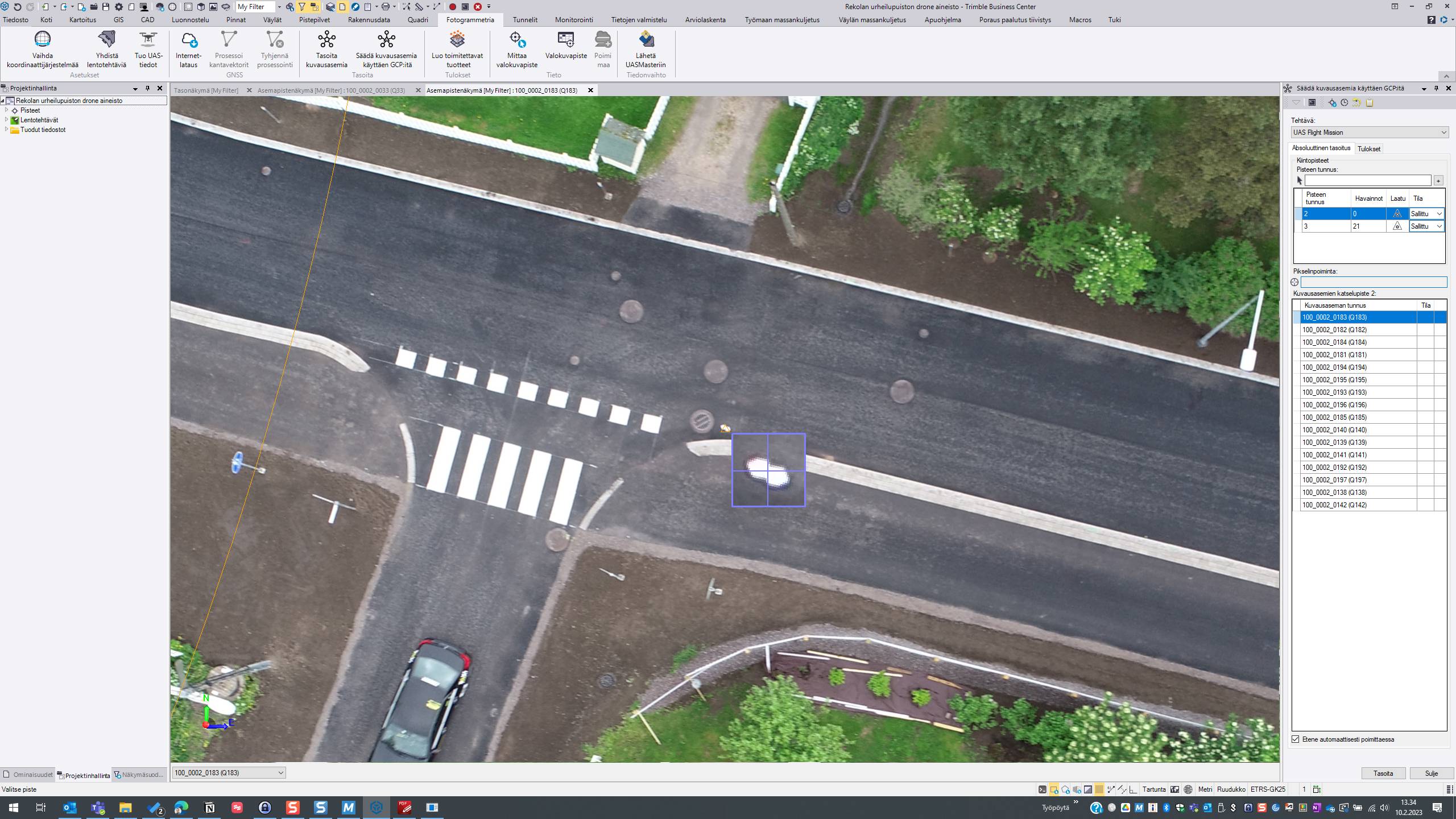Expand the Tuodut tiedostot tree node
The image size is (1456, 819).
coord(7,130)
